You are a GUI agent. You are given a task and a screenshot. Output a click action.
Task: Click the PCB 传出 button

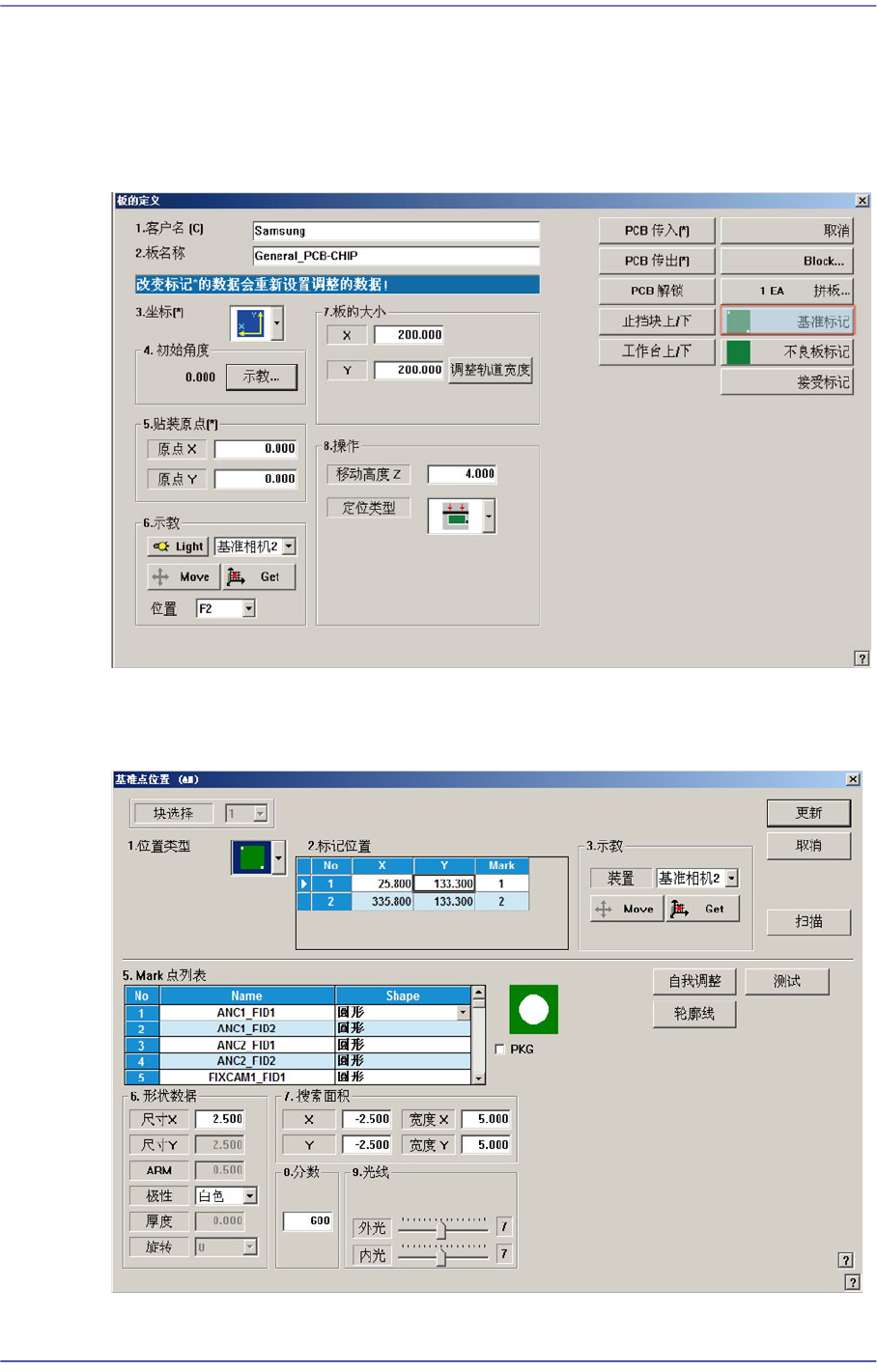point(657,261)
